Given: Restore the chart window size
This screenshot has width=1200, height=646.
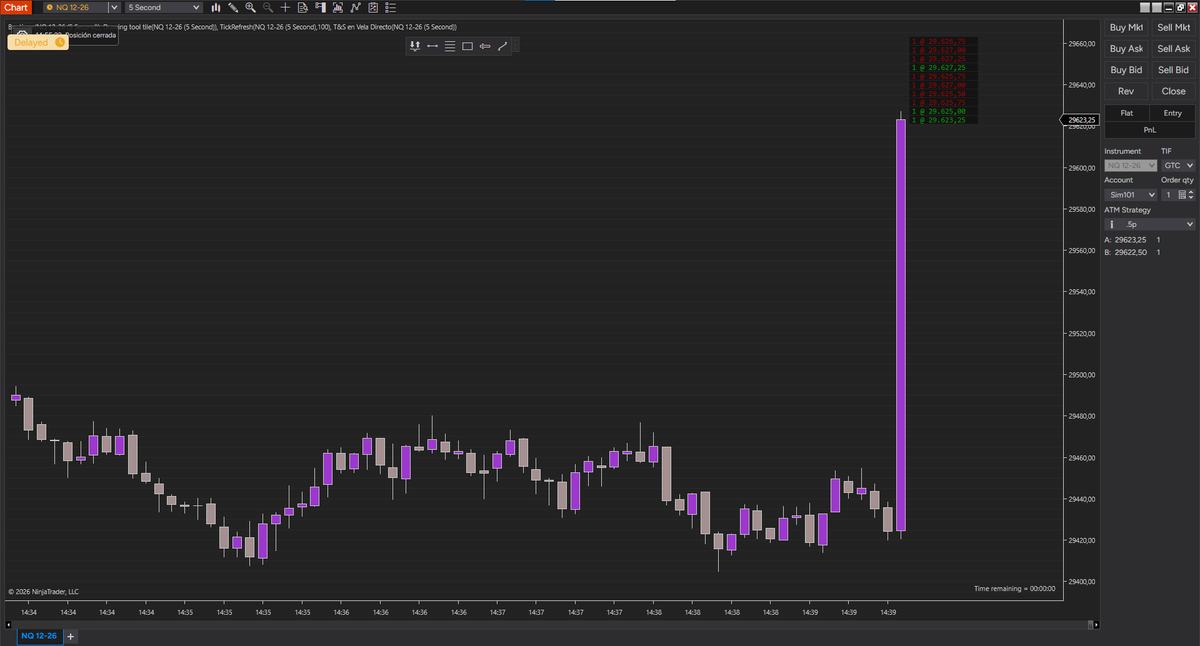Looking at the screenshot, I should coord(1180,7).
